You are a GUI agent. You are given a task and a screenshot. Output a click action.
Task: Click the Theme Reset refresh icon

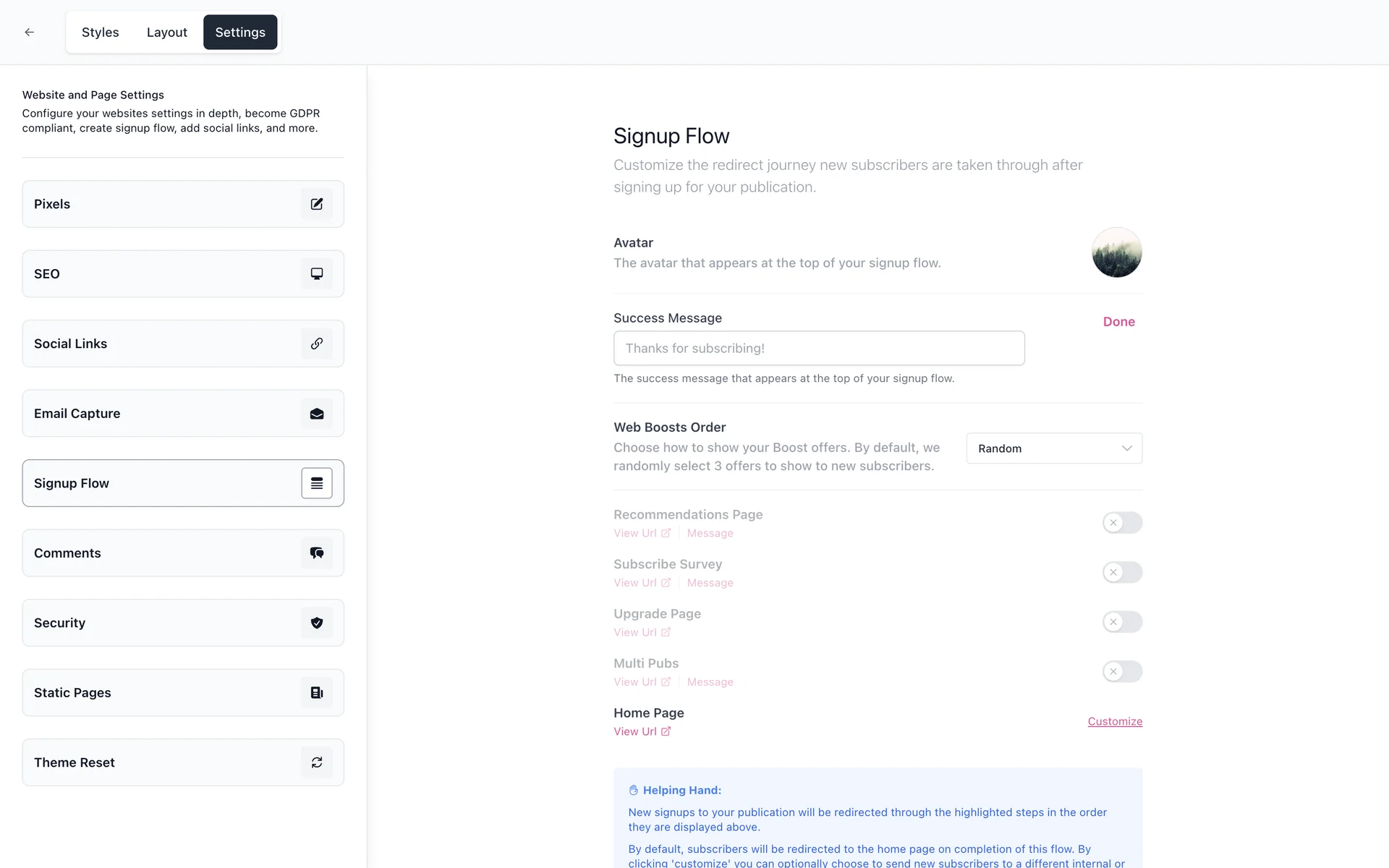317,762
